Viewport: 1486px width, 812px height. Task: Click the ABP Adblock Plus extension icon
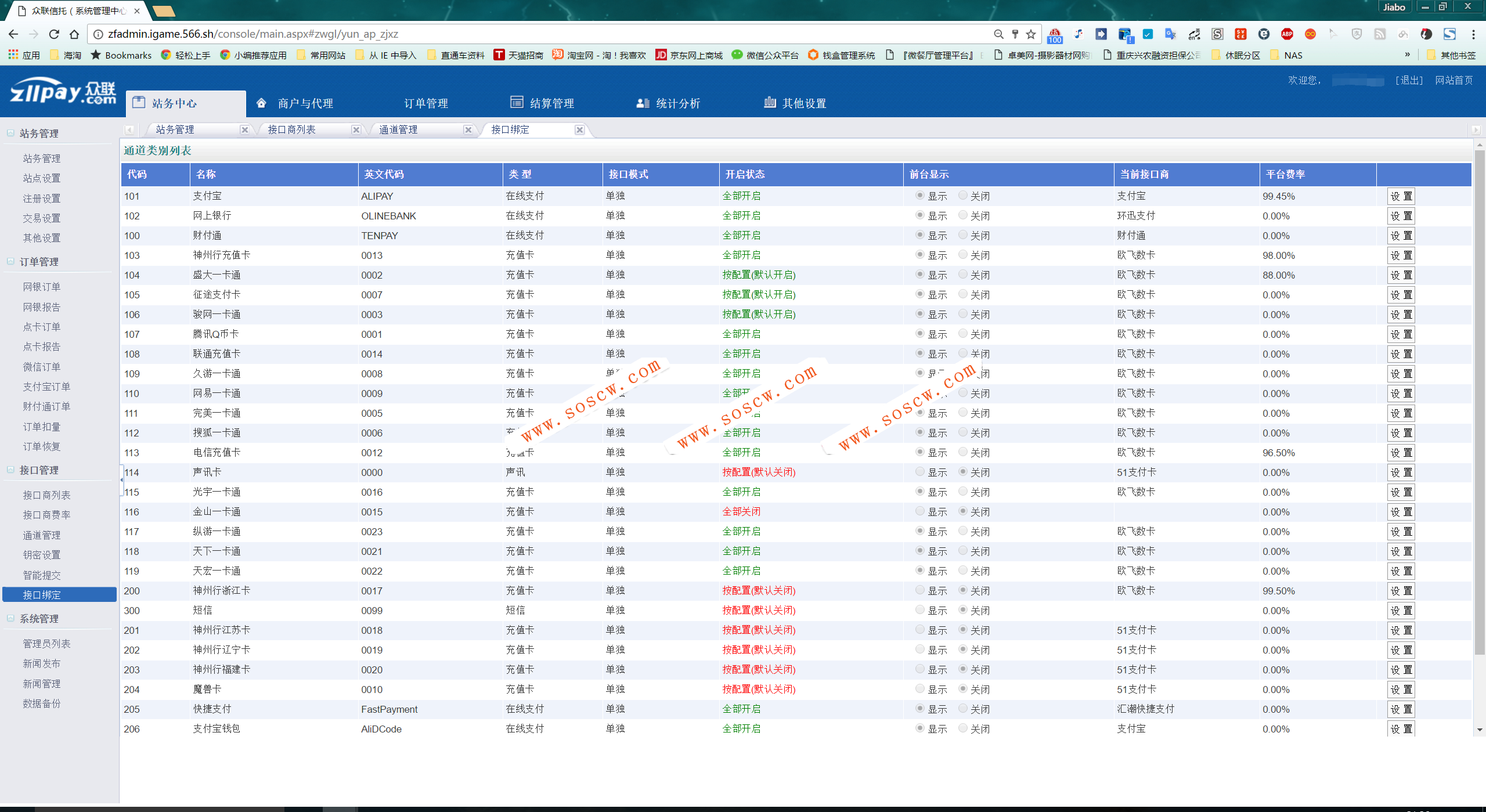click(1287, 34)
